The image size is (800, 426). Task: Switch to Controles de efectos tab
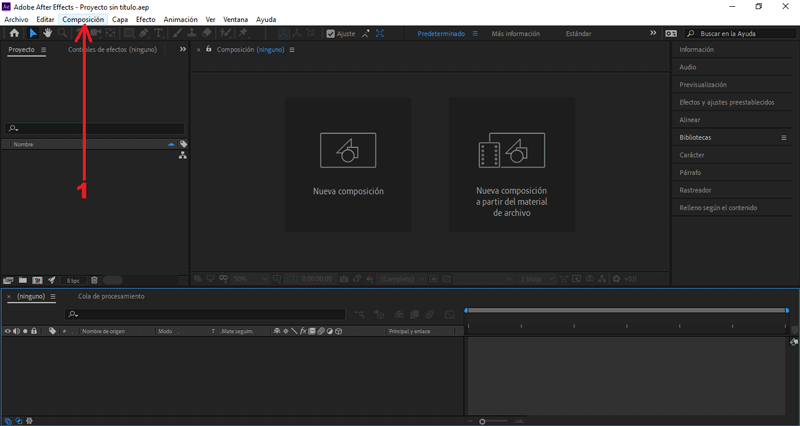(x=112, y=49)
